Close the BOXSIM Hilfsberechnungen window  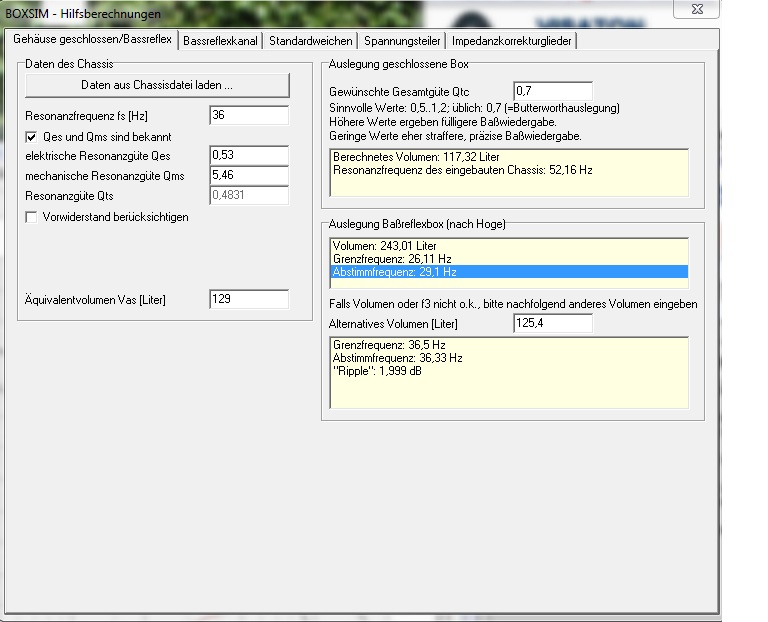tap(696, 9)
